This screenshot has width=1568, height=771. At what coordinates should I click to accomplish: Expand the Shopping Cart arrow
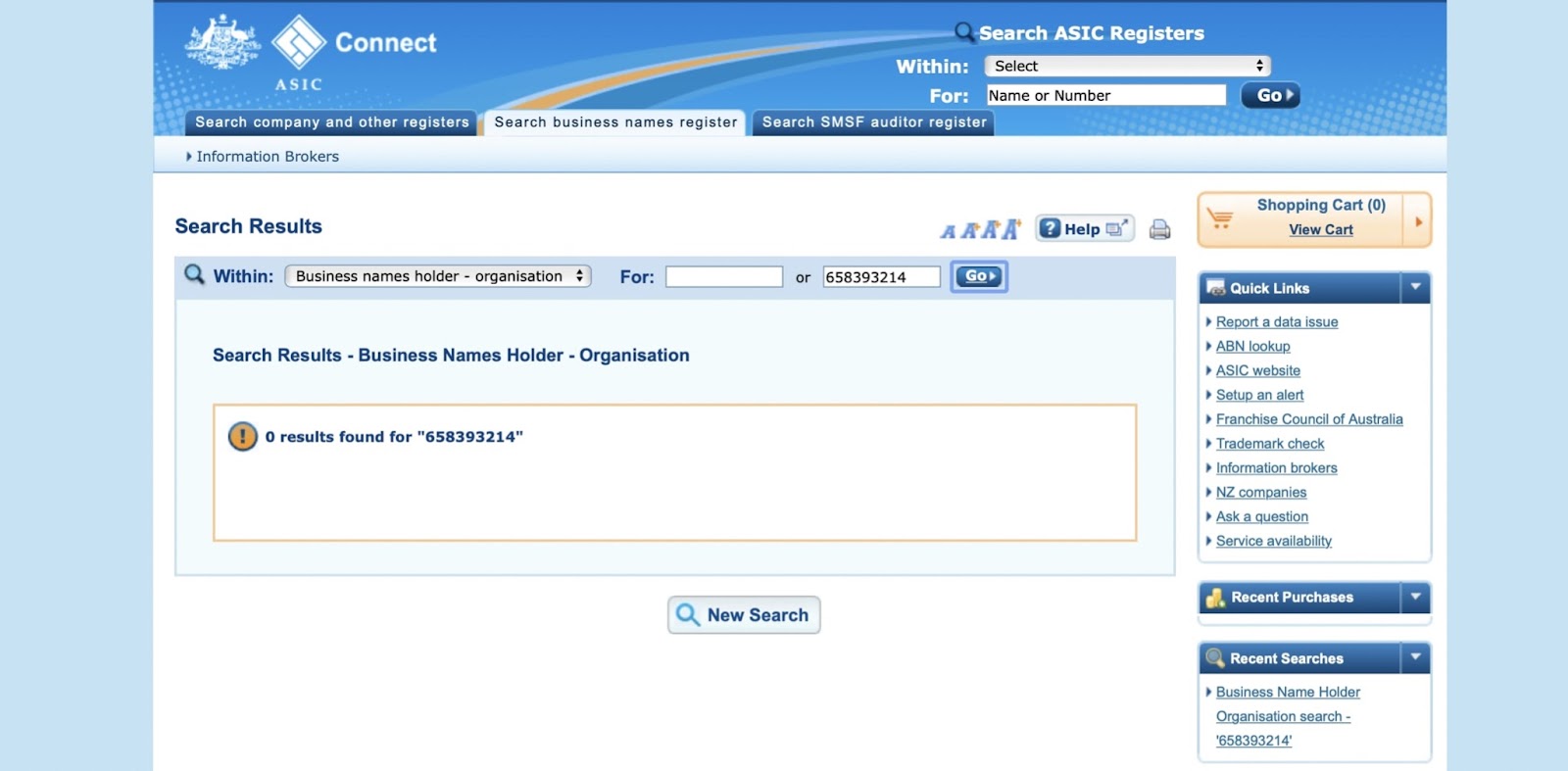[1418, 221]
